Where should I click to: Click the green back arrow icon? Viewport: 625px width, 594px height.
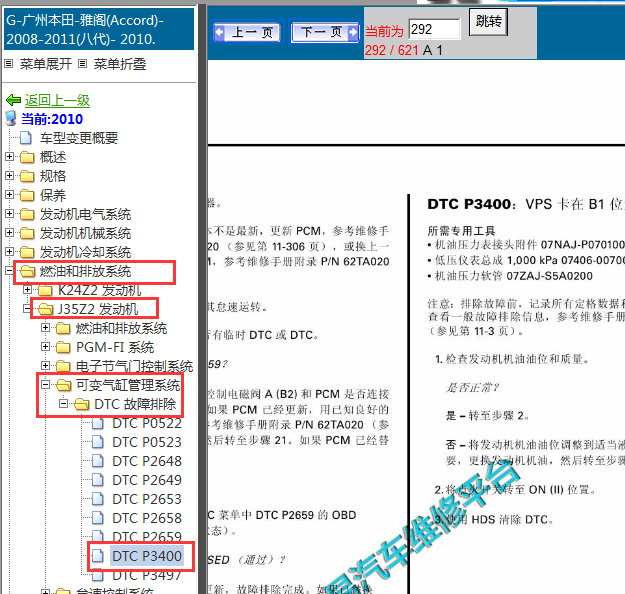point(14,100)
